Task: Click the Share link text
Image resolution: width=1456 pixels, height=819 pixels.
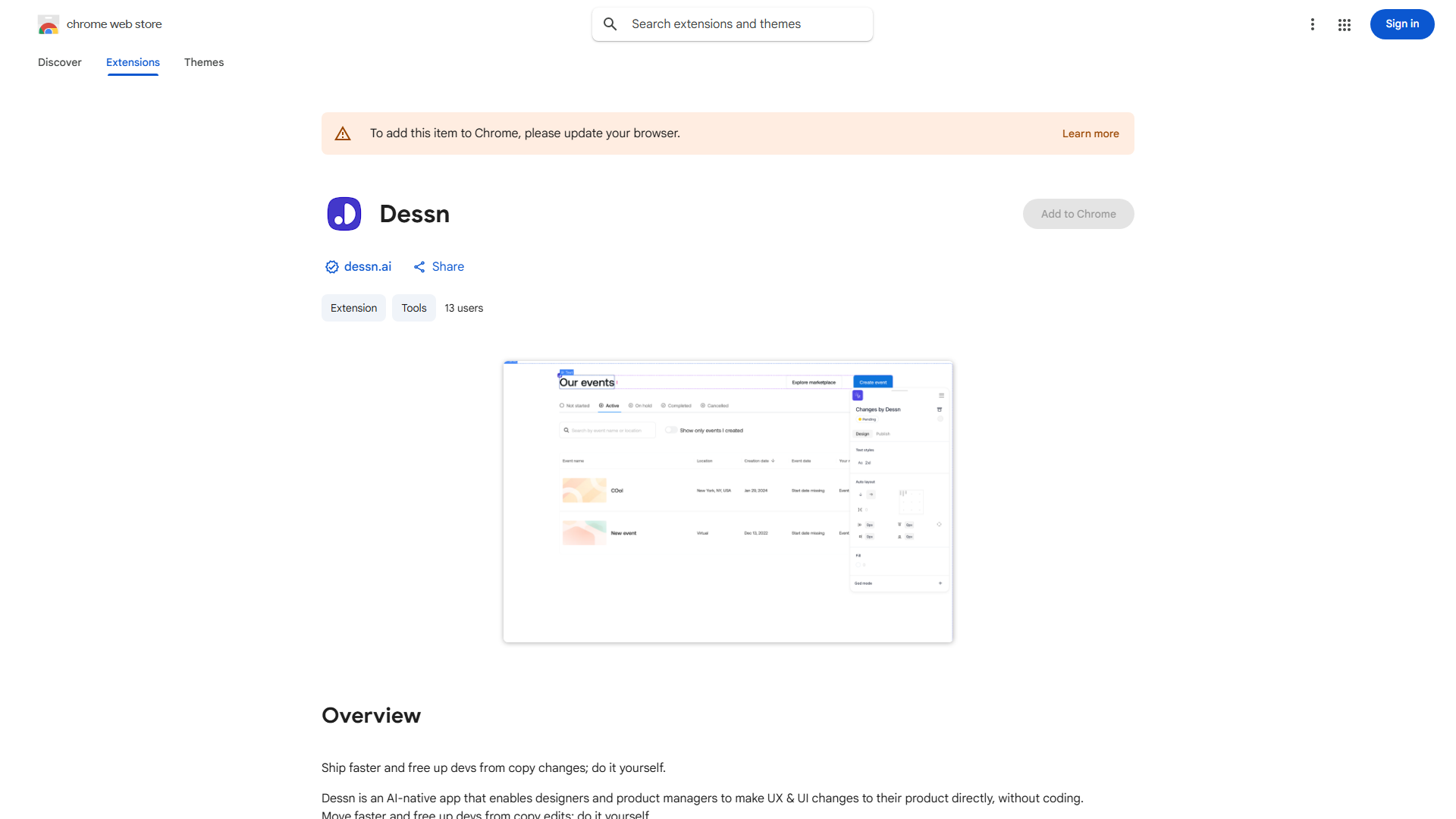Action: [448, 267]
